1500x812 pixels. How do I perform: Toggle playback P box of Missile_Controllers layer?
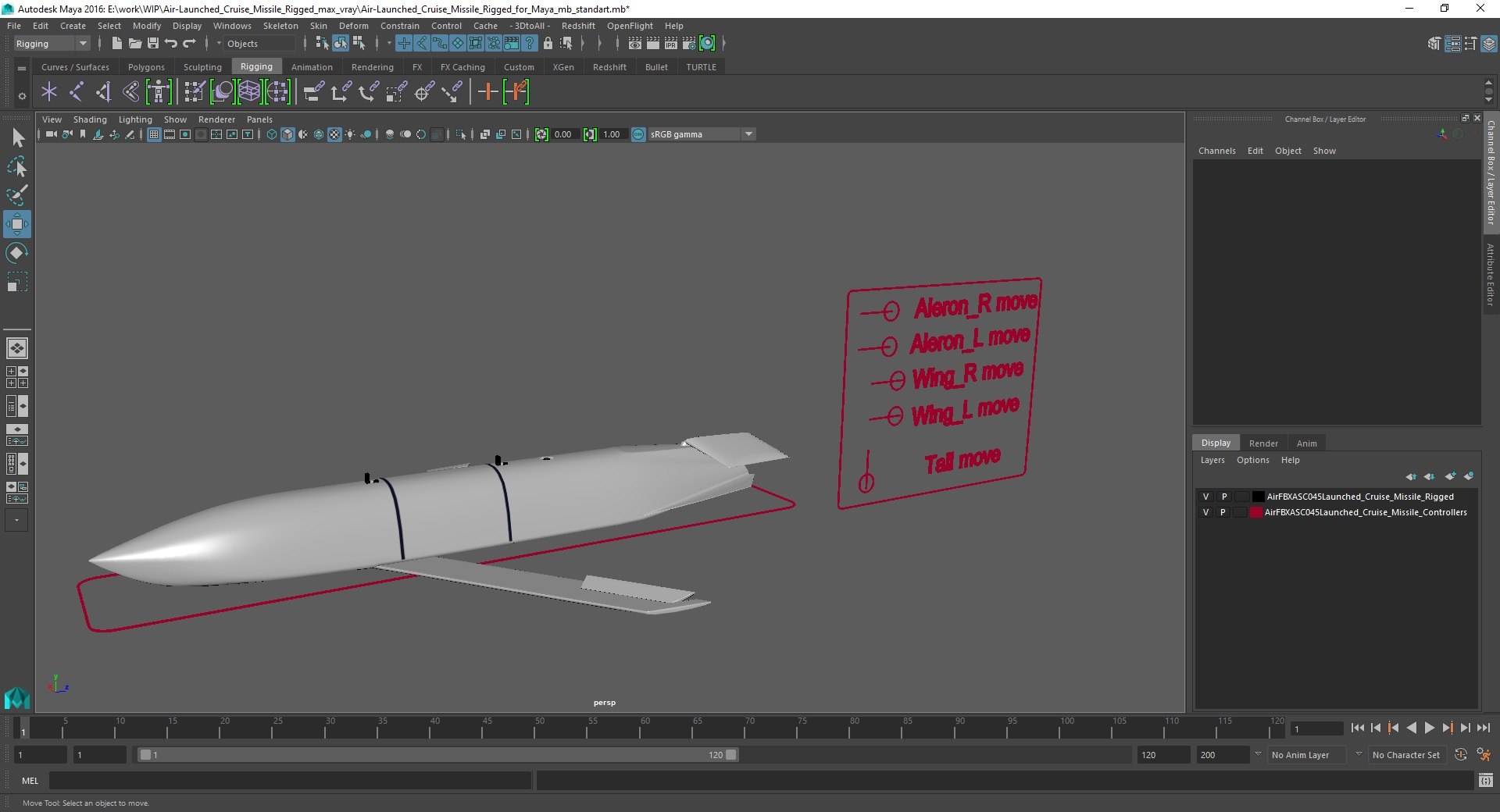(1223, 512)
